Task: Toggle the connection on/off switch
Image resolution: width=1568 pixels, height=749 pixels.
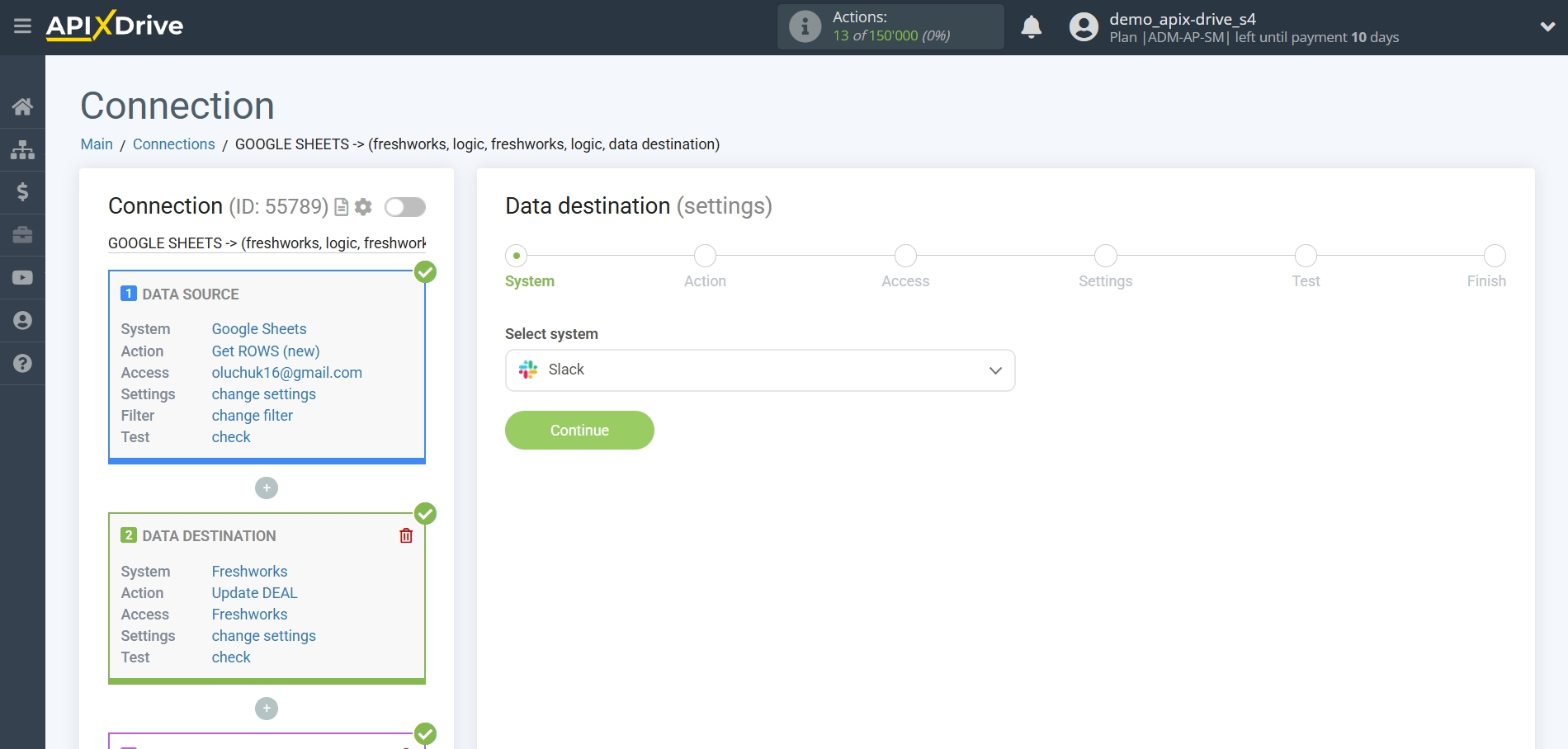Action: pyautogui.click(x=405, y=207)
